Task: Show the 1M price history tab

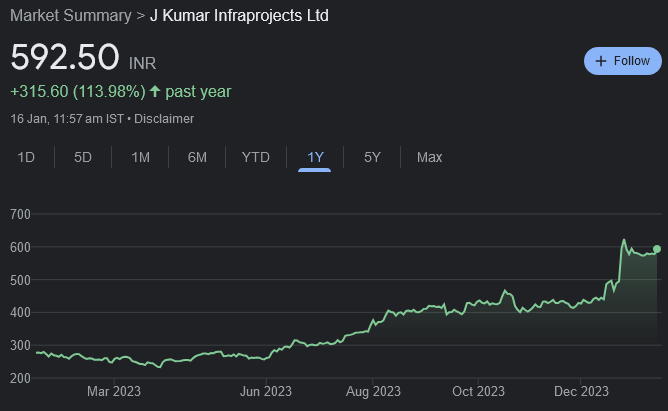Action: pyautogui.click(x=140, y=157)
